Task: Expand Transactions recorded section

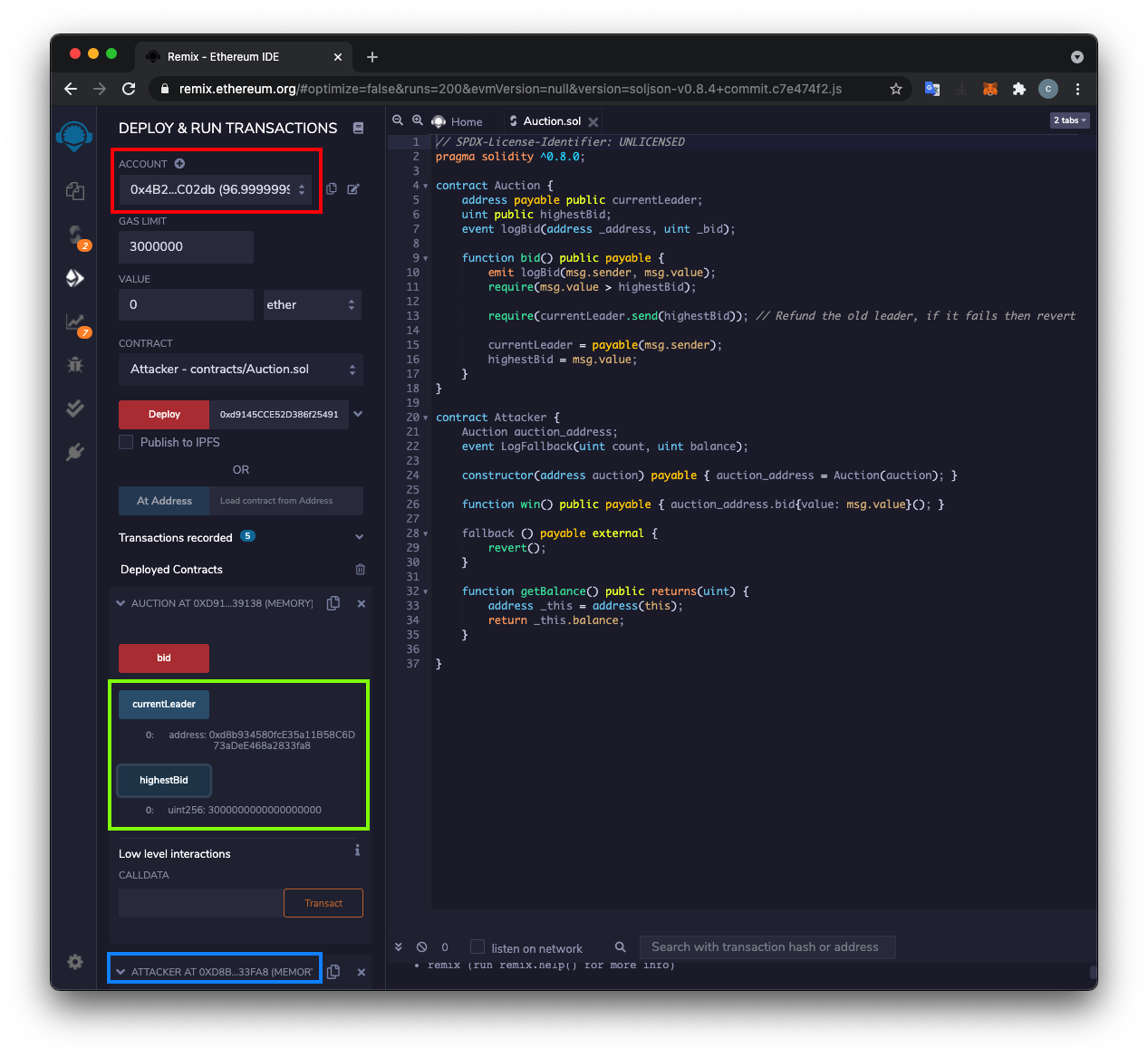Action: [x=360, y=537]
